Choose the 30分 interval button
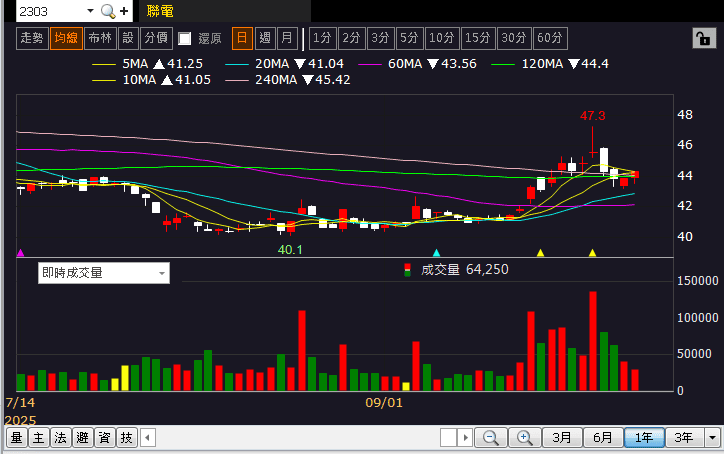The height and width of the screenshot is (454, 724). [x=514, y=39]
